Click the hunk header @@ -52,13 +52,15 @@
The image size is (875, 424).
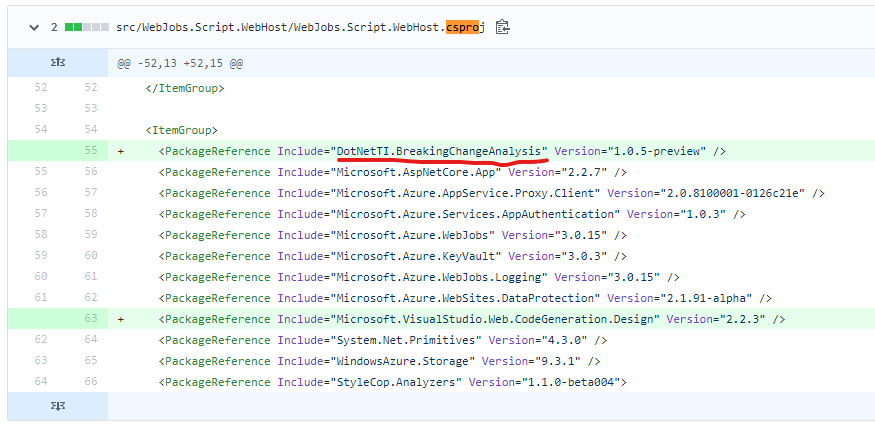(x=180, y=64)
